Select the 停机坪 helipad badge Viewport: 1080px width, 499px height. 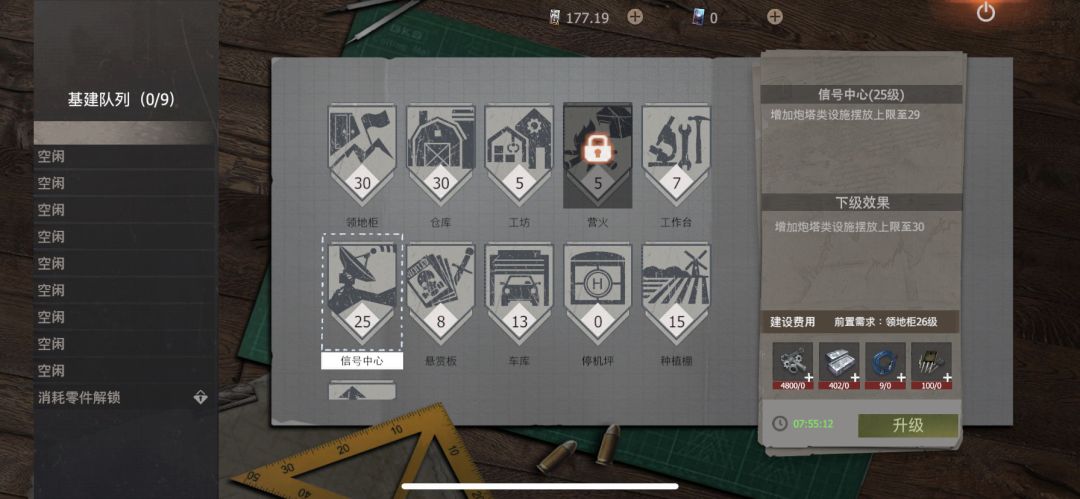(x=597, y=294)
